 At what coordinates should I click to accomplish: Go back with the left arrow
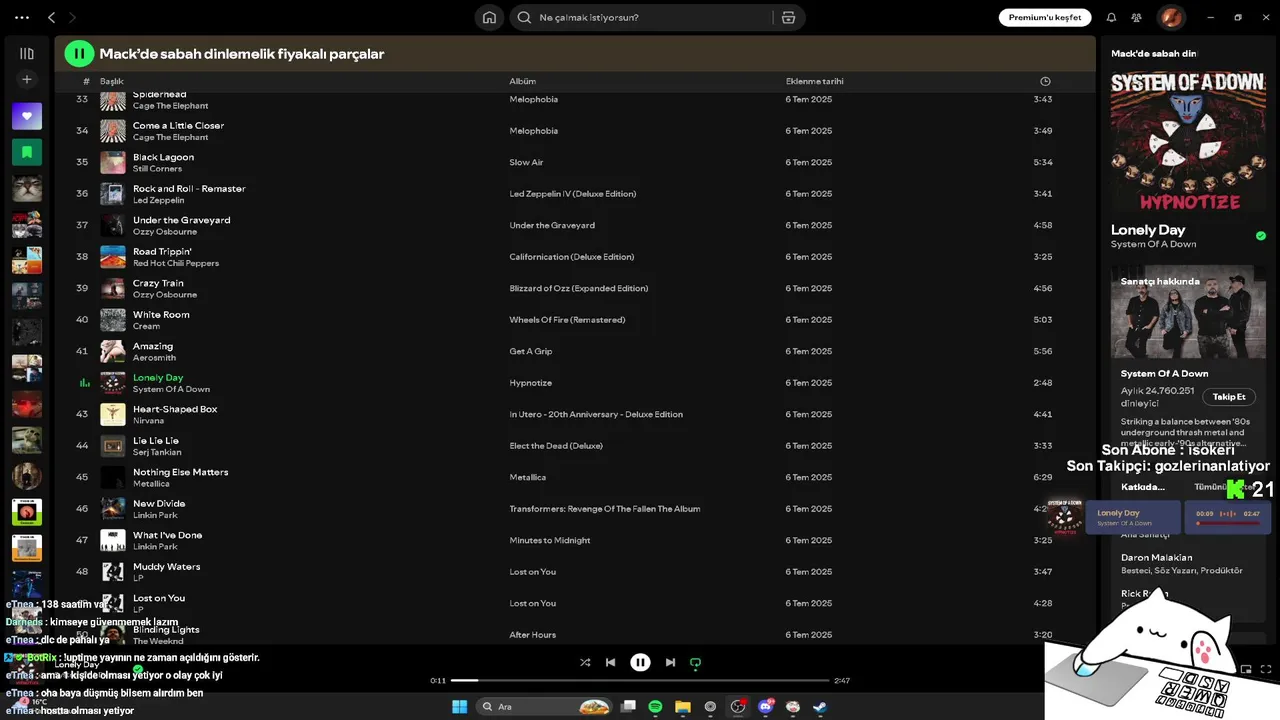tap(52, 17)
